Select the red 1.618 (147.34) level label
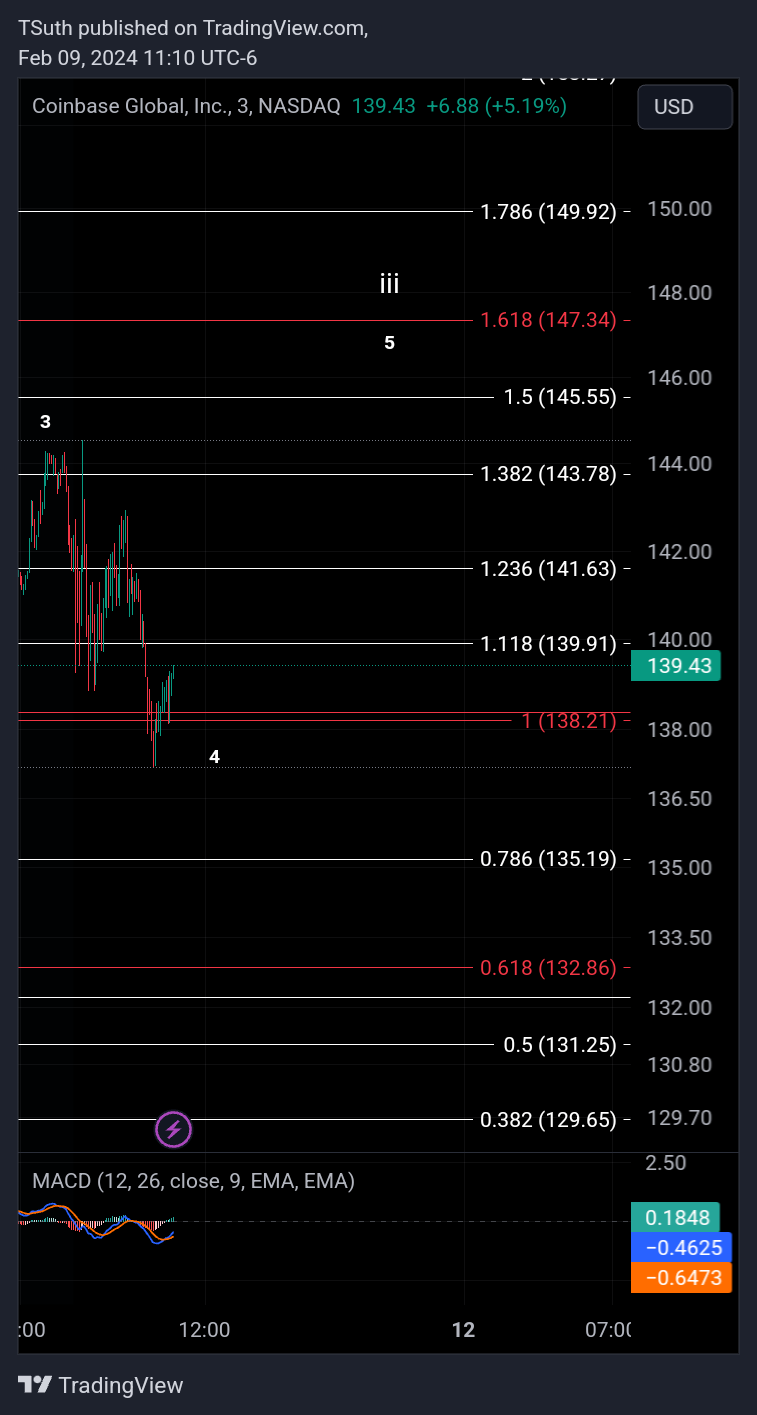The height and width of the screenshot is (1415, 757). pos(548,320)
